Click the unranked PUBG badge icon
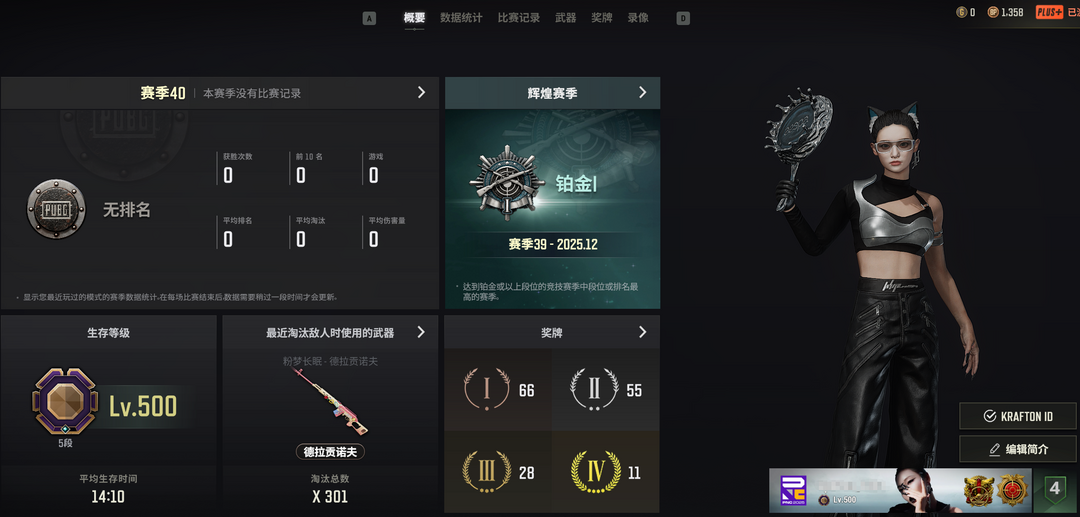 pyautogui.click(x=56, y=209)
